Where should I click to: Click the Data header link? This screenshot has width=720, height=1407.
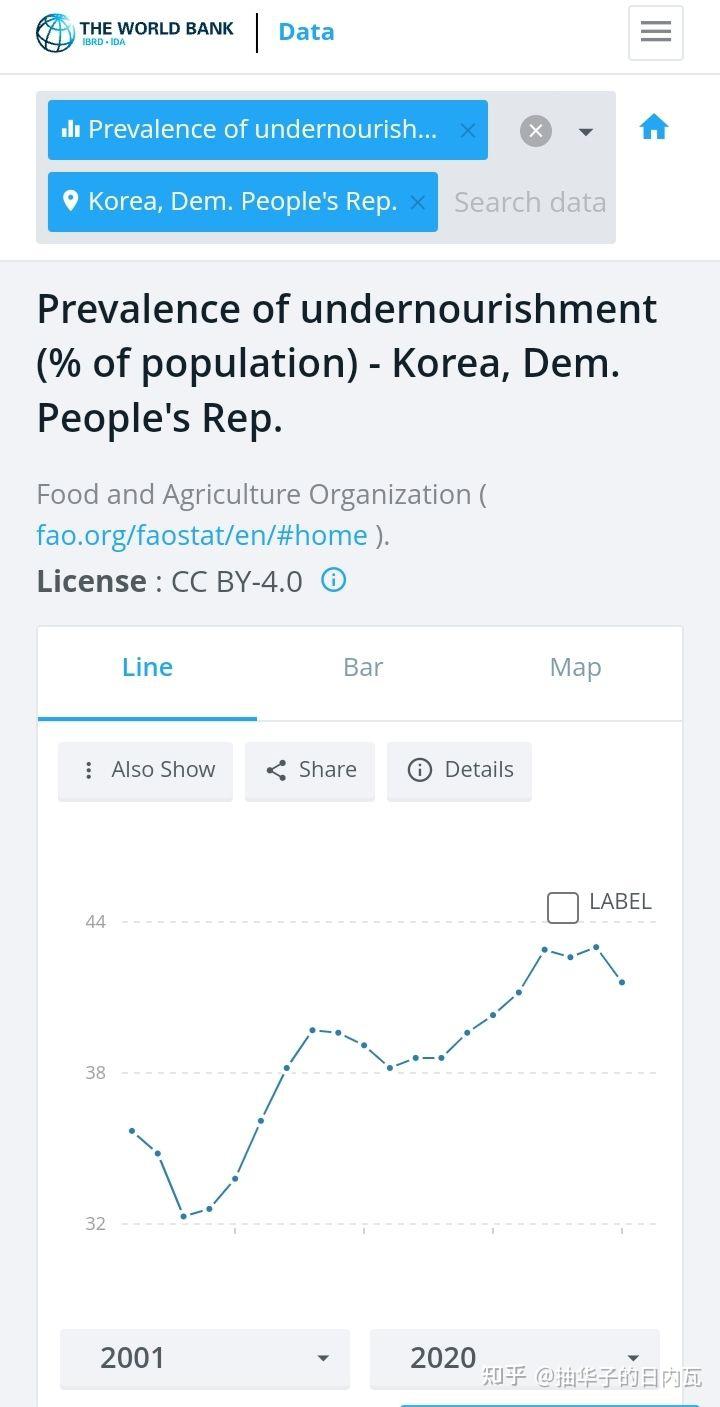click(306, 32)
